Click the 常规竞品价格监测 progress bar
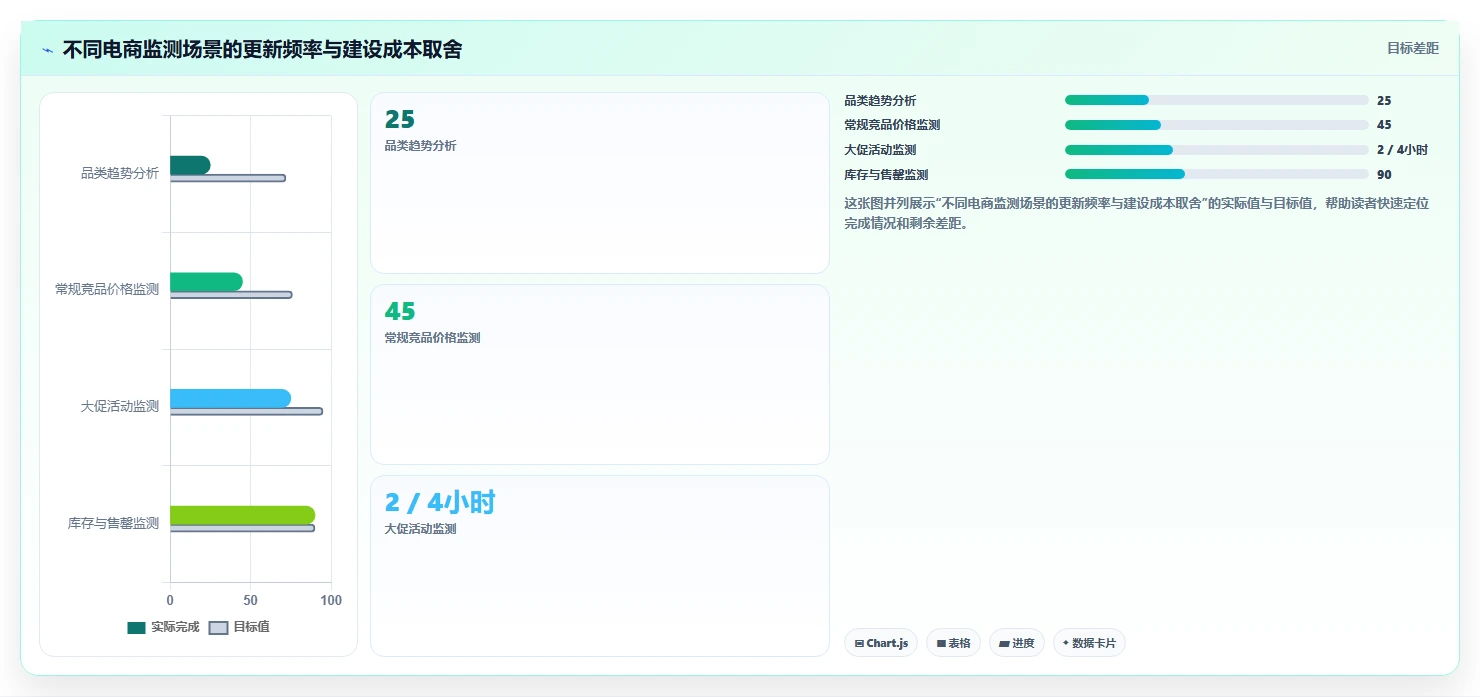Image resolution: width=1480 pixels, height=697 pixels. 1216,125
